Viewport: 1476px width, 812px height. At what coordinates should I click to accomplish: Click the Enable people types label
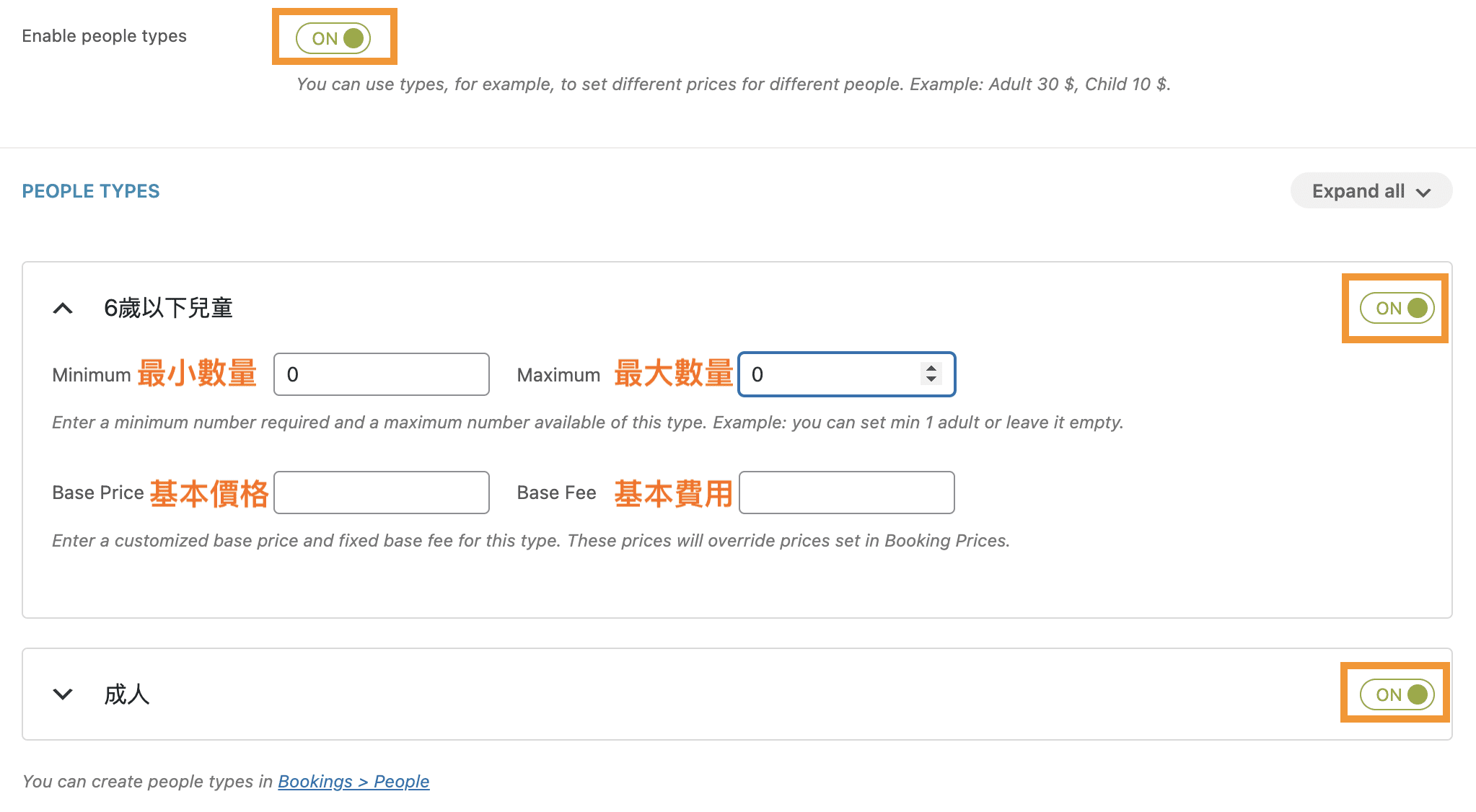104,36
